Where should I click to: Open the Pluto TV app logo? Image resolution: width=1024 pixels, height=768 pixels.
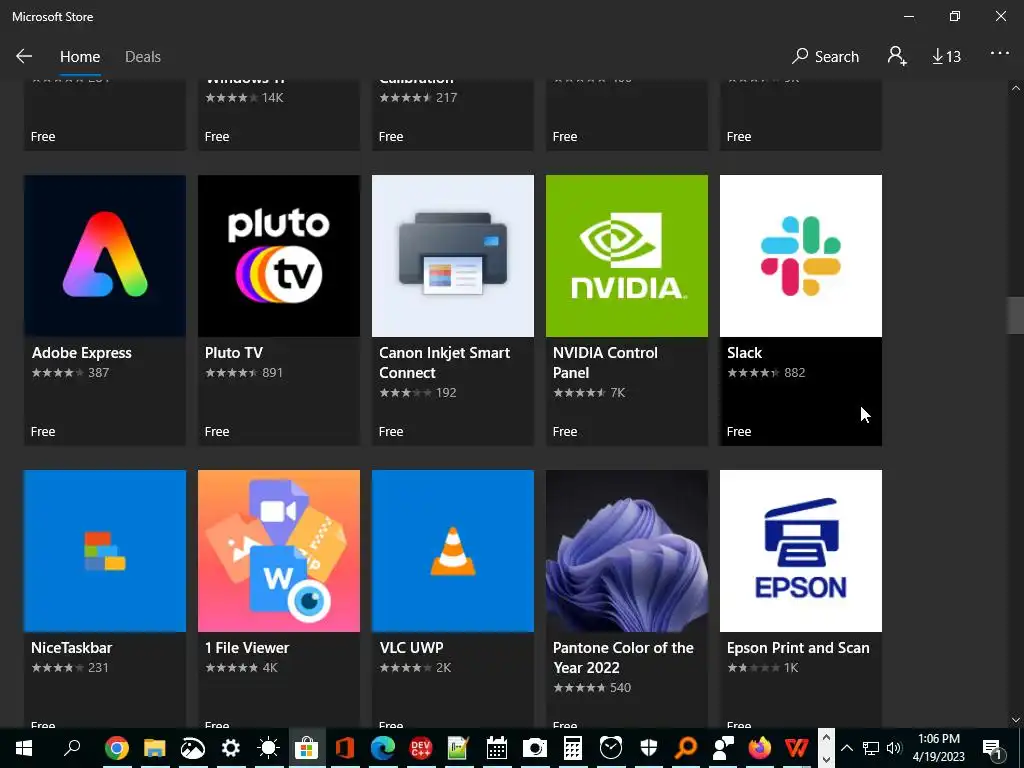point(279,255)
